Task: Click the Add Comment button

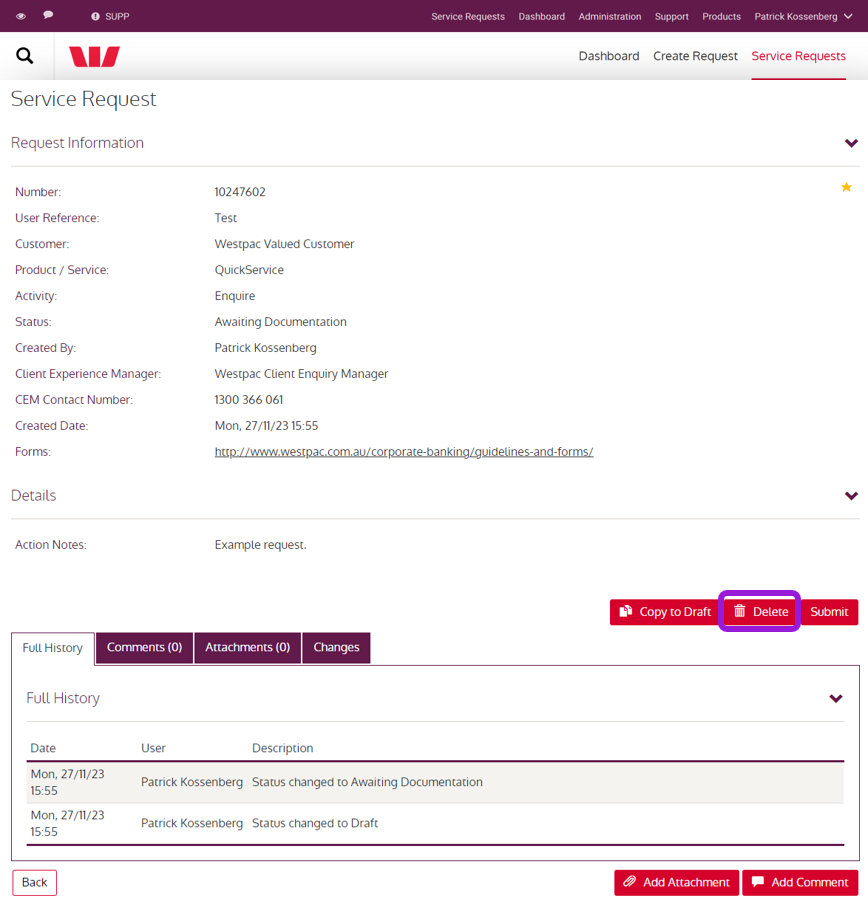Action: [800, 882]
